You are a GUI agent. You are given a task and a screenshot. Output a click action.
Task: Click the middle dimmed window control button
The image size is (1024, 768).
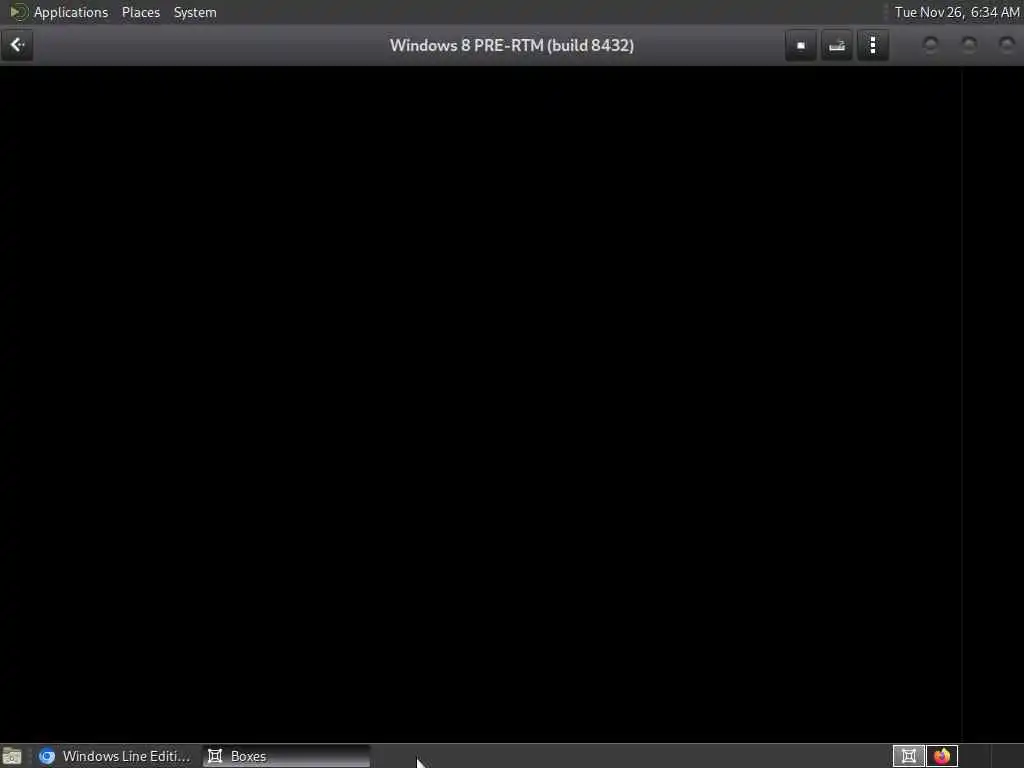(x=969, y=45)
